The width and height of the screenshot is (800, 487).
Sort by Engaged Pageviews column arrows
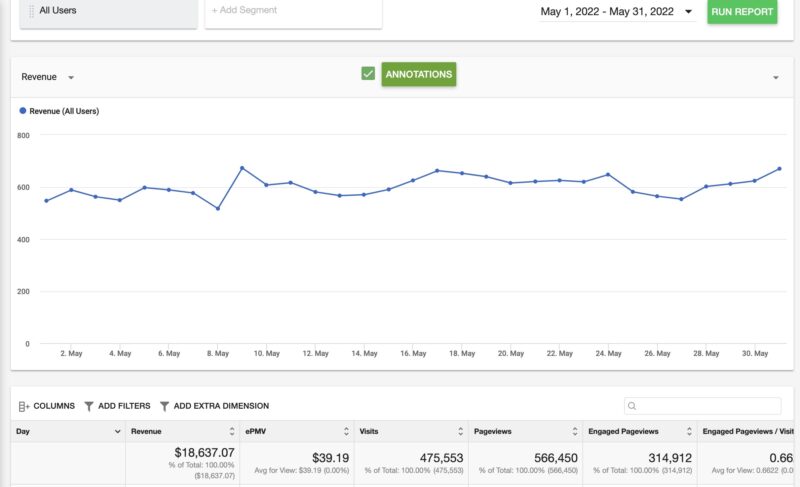[x=688, y=431]
